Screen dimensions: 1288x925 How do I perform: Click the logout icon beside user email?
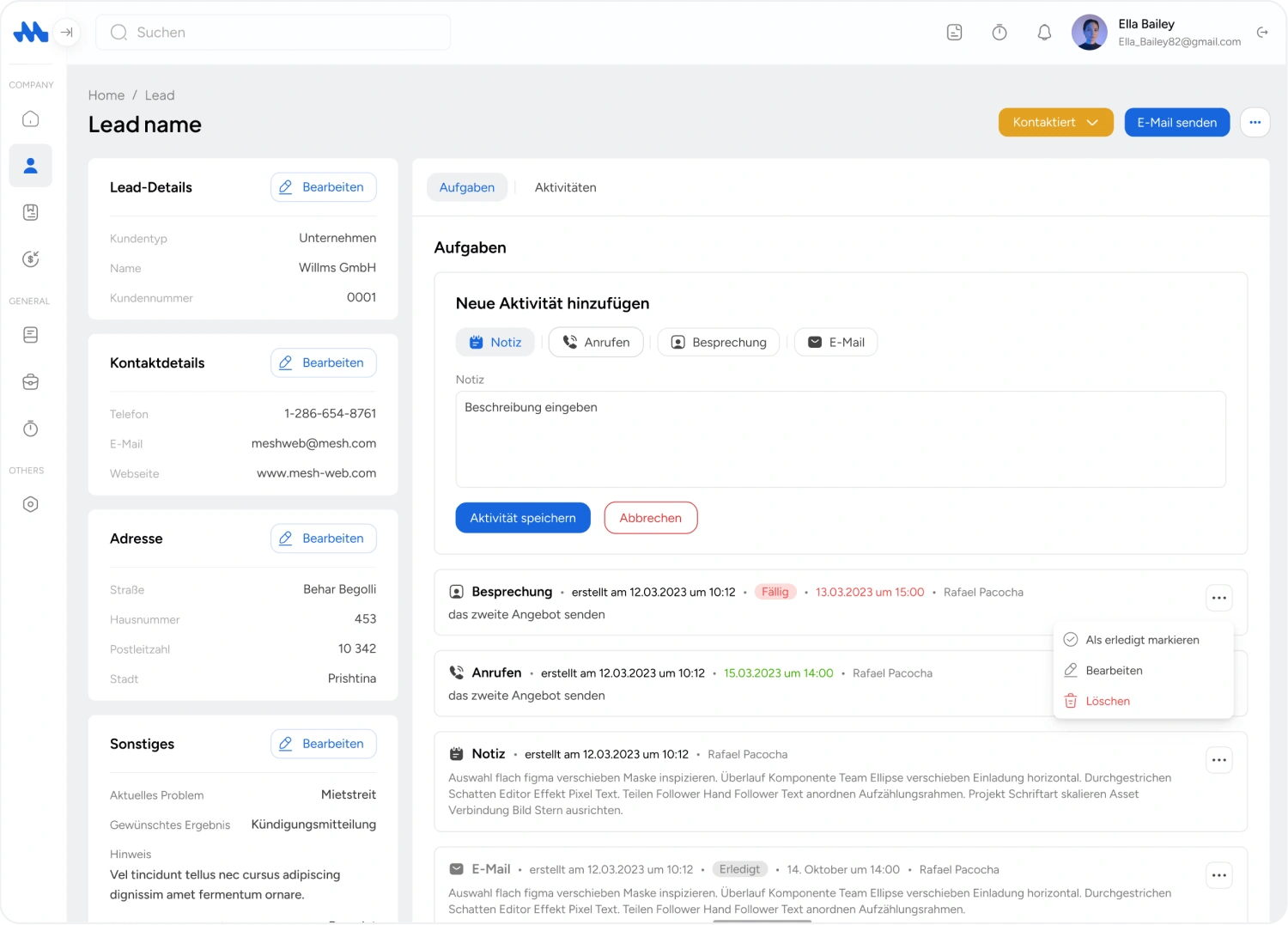1262,33
